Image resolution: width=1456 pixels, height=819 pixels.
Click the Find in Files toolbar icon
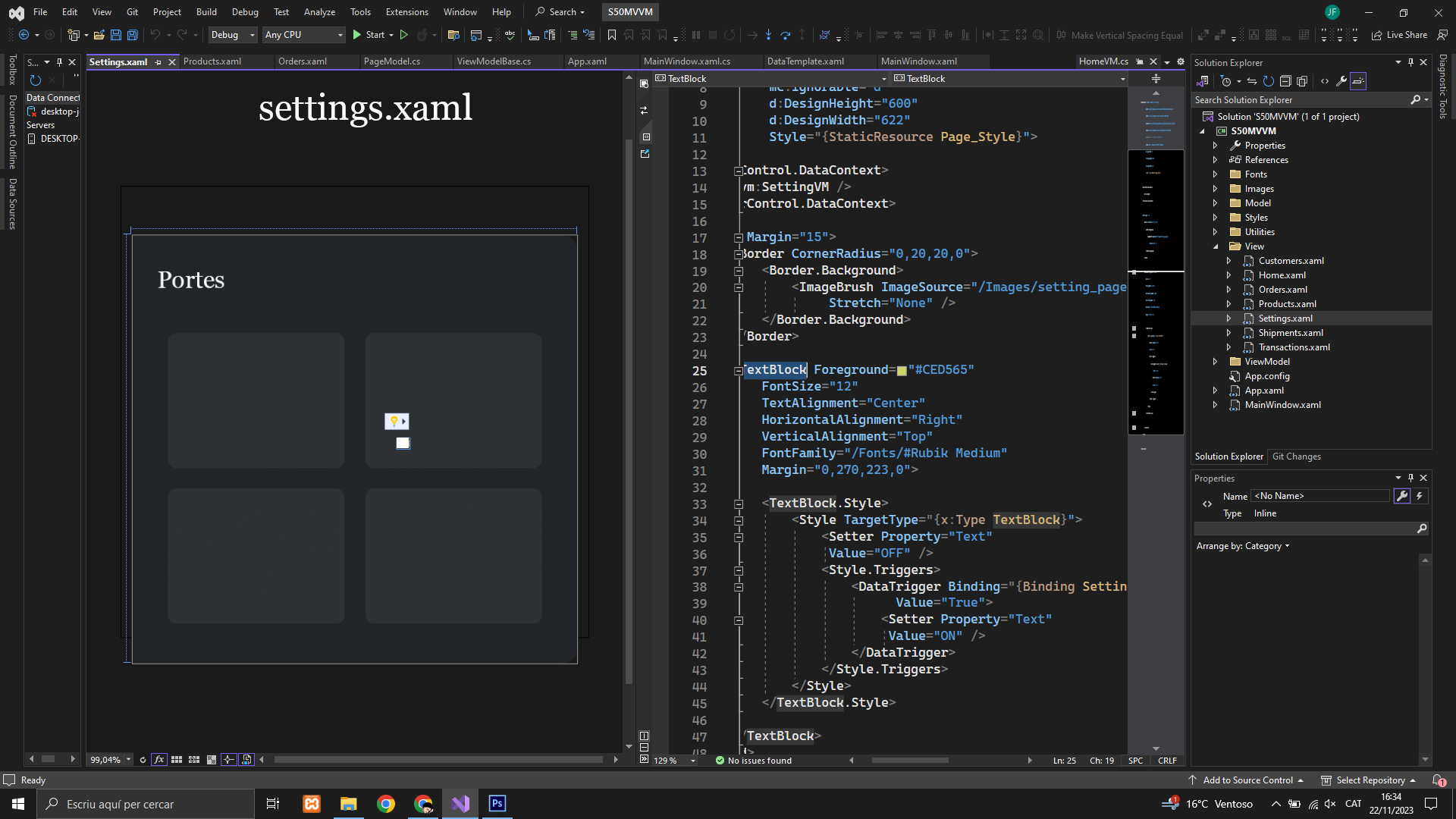453,35
